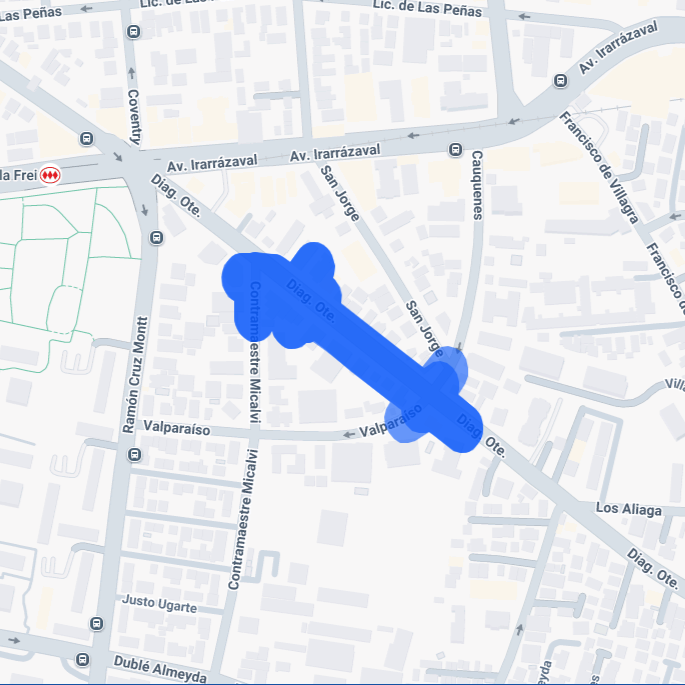The width and height of the screenshot is (685, 685).
Task: Select the bus stop beside Justo Ugarte street
Action: click(97, 623)
